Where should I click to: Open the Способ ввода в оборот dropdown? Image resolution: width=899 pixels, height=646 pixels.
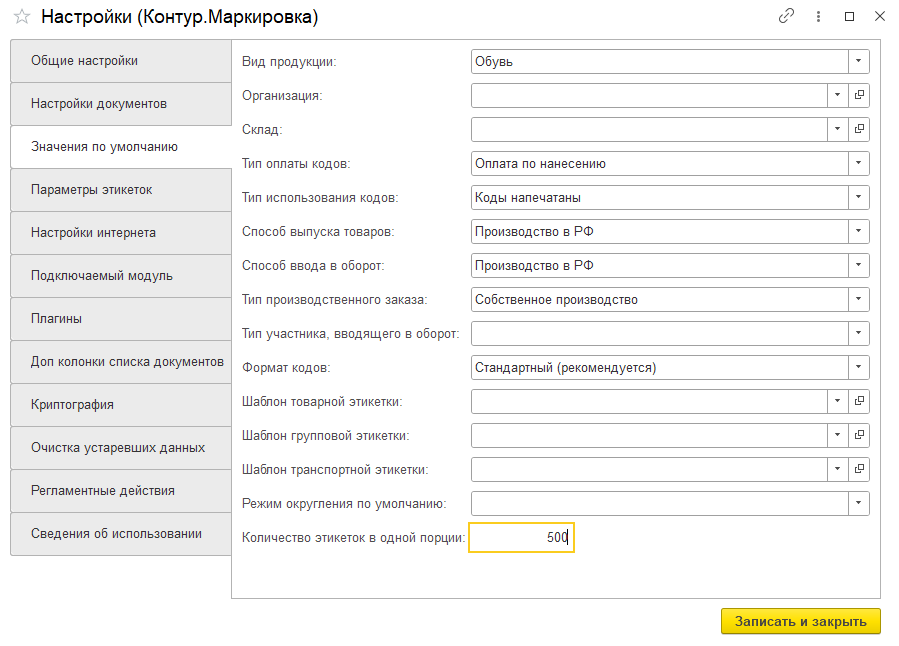tap(858, 265)
